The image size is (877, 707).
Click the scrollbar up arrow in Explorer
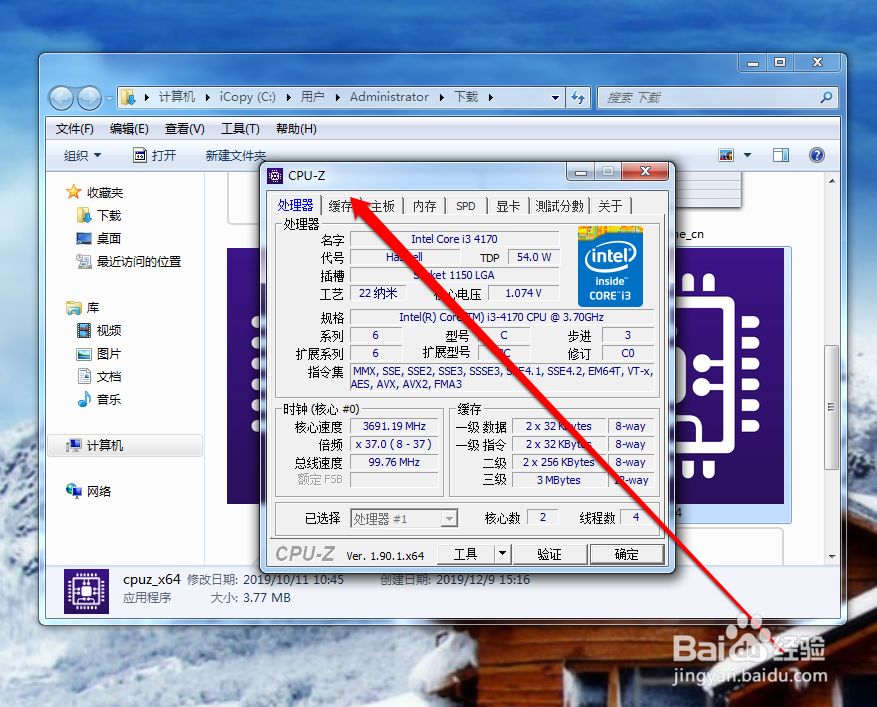pos(832,181)
